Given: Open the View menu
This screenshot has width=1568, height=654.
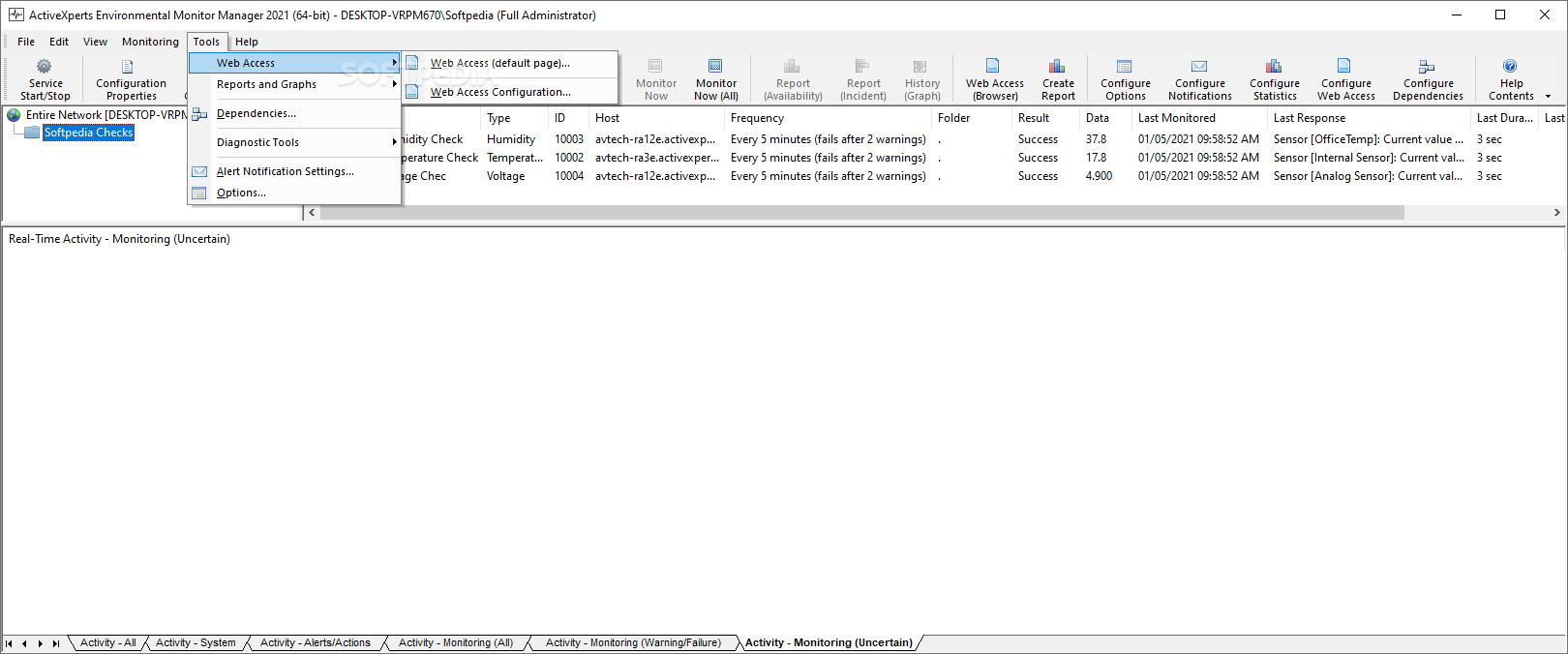Looking at the screenshot, I should [95, 42].
